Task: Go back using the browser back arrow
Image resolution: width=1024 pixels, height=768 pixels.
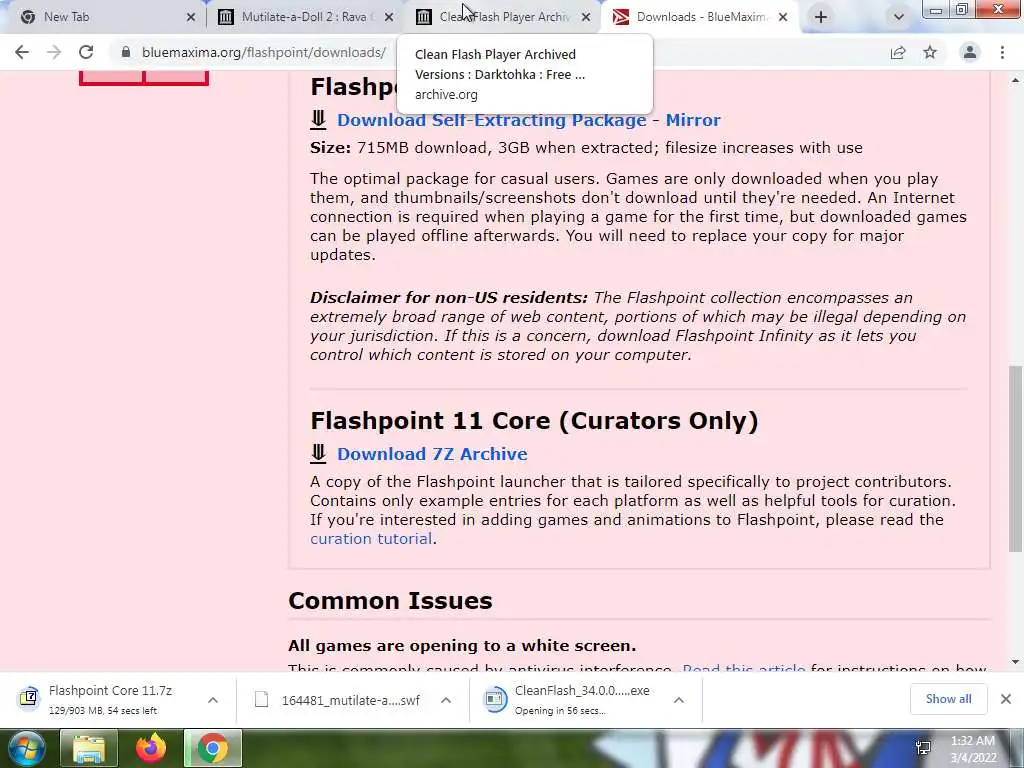Action: click(22, 52)
